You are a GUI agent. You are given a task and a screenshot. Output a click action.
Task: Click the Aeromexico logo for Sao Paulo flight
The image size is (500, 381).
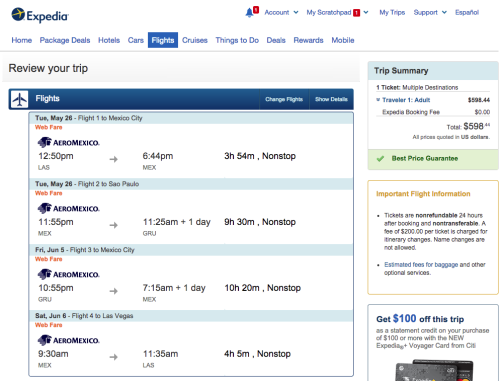tap(68, 208)
